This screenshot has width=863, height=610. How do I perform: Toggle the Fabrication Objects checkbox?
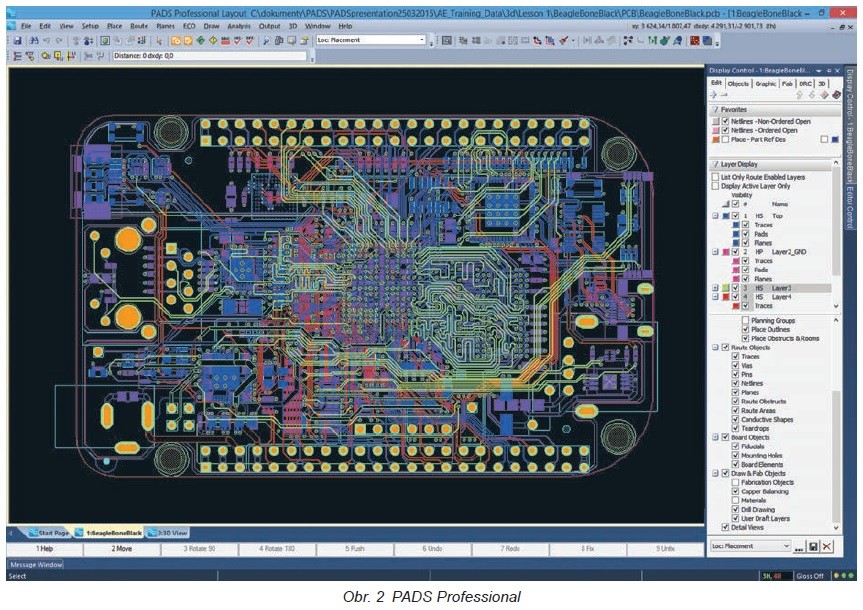click(736, 482)
